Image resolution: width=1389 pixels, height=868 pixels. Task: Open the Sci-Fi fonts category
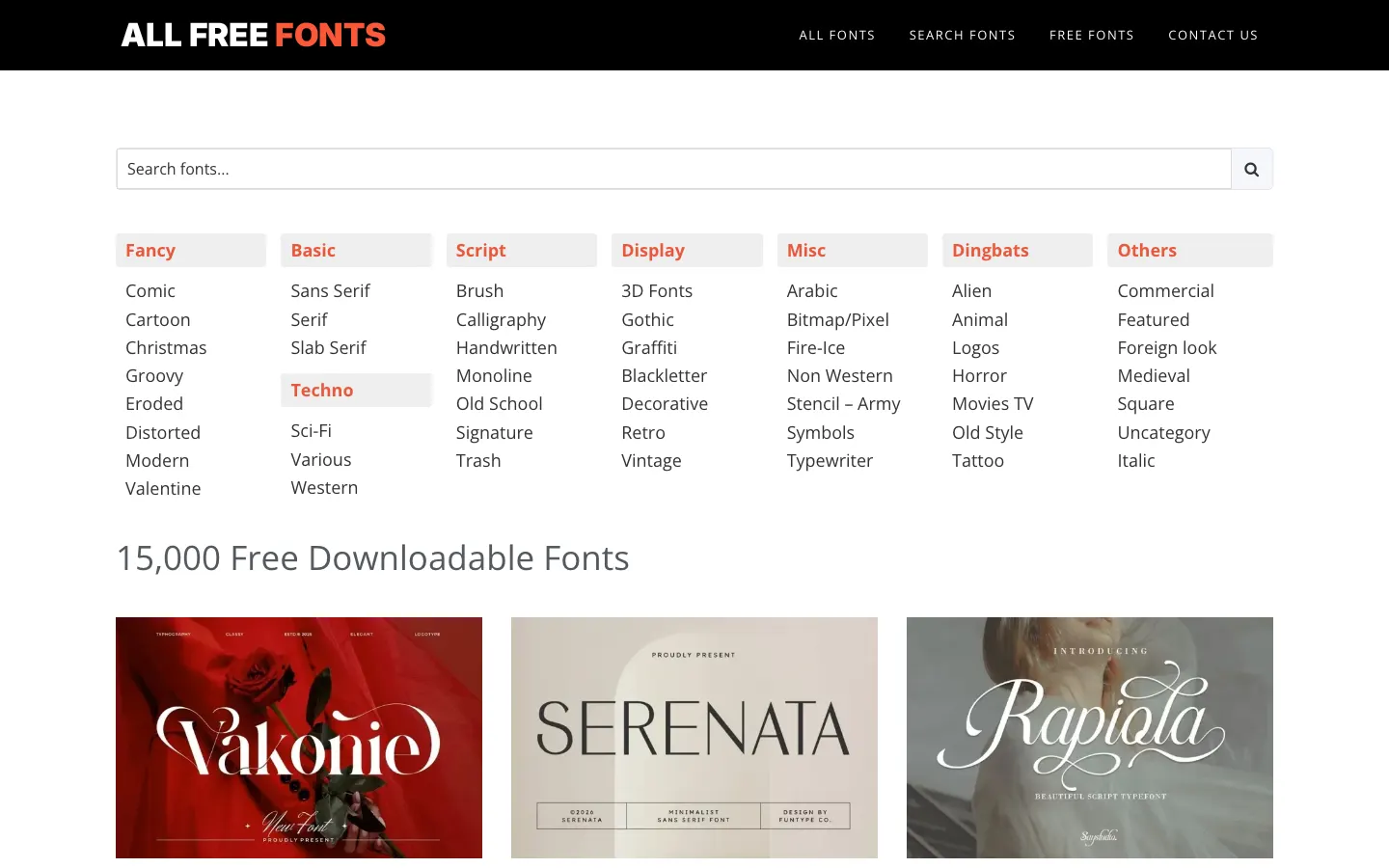311,430
